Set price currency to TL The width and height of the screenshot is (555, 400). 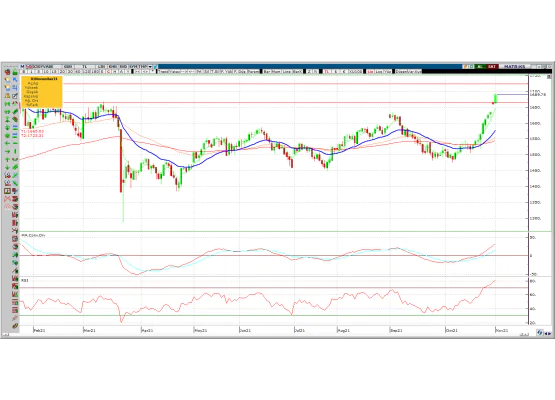coord(327,71)
